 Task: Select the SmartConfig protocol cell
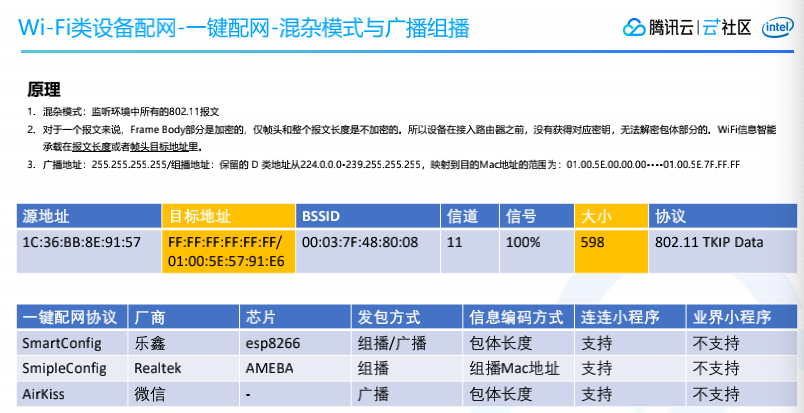(72, 343)
